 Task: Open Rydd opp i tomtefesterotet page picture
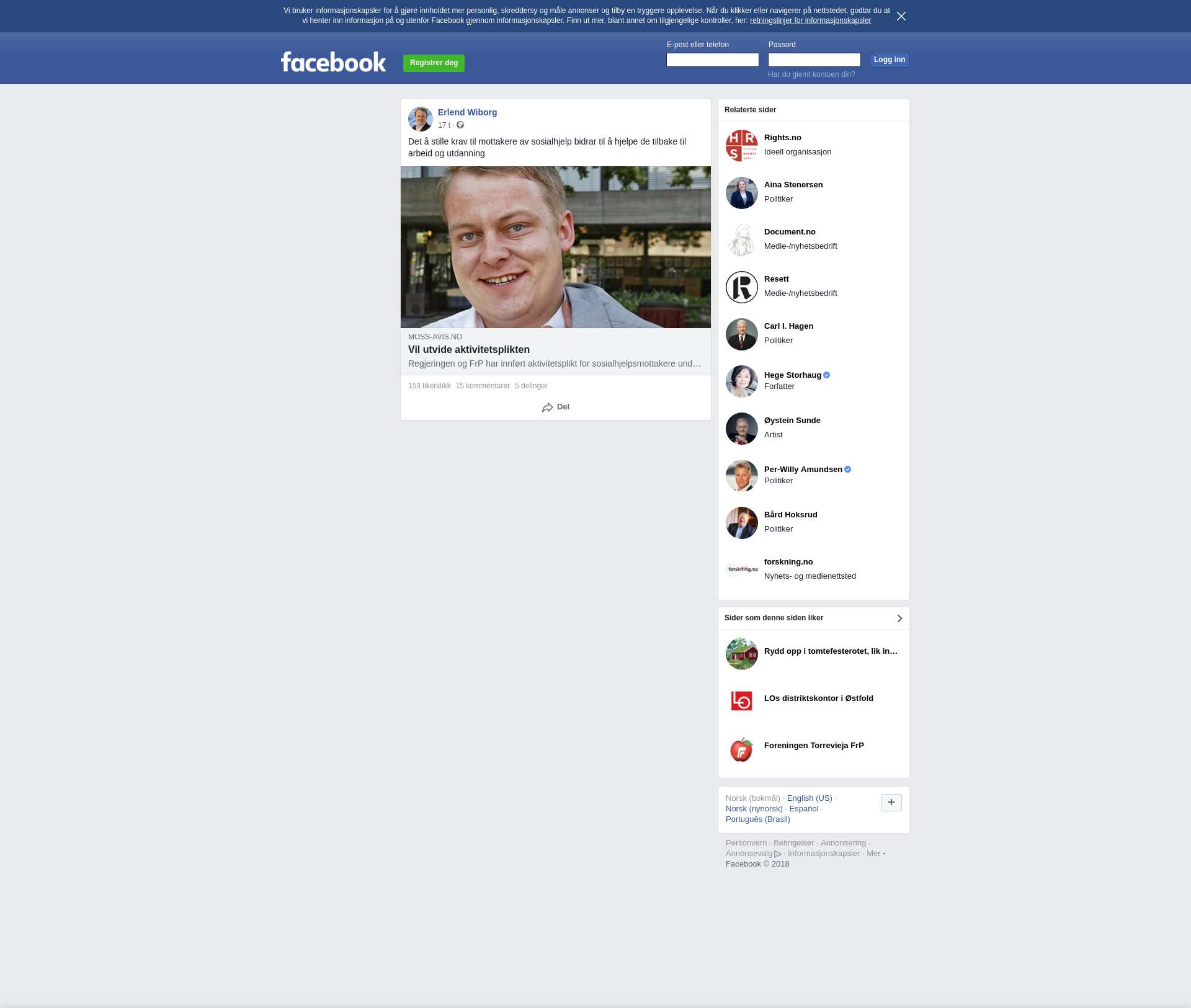742,654
